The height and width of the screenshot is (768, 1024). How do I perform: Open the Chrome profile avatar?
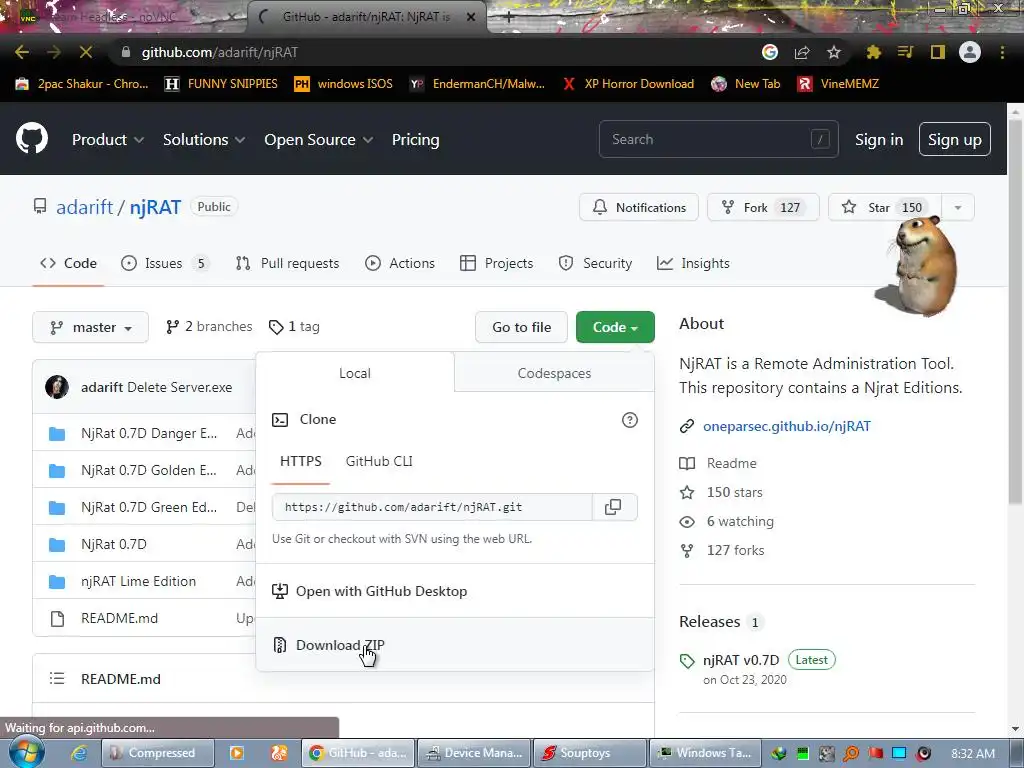970,52
